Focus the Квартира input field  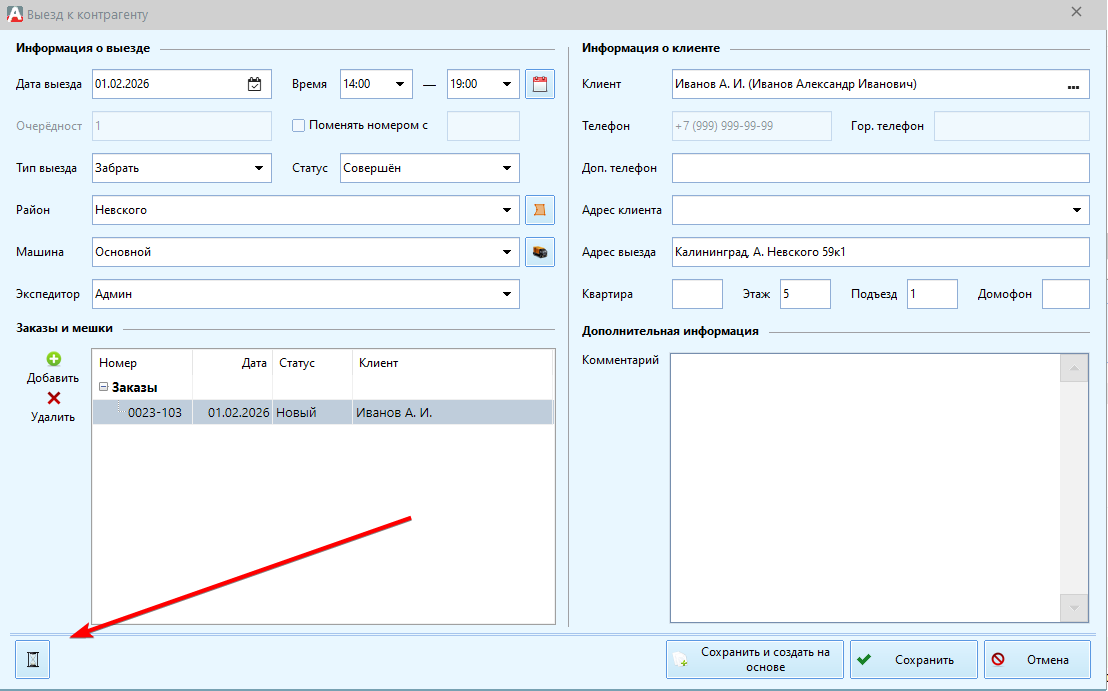(x=697, y=294)
